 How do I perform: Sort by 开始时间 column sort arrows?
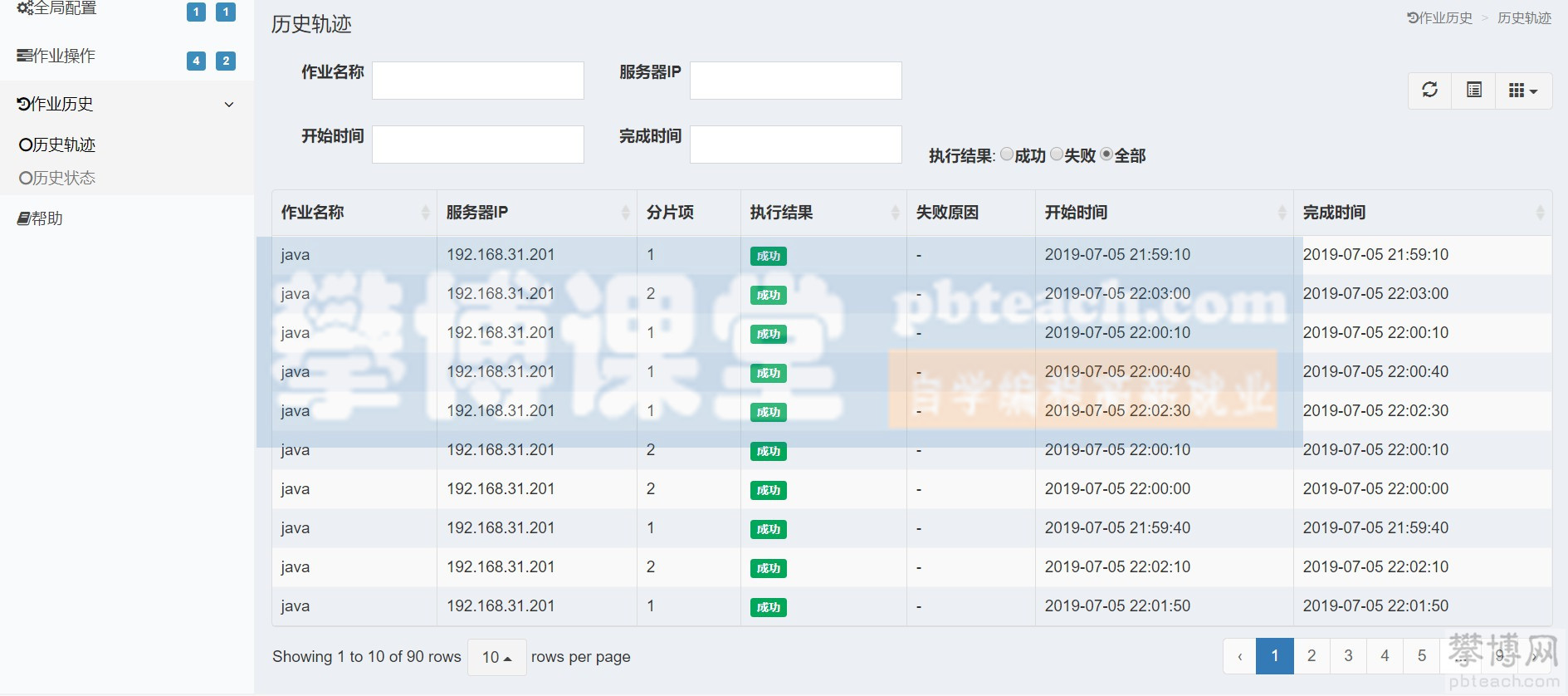coord(1282,213)
